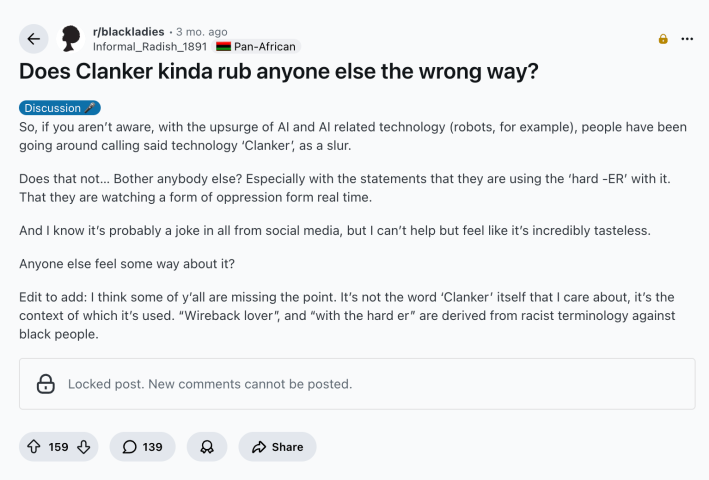This screenshot has width=709, height=480.
Task: Downvote the Clanker post
Action: click(x=84, y=447)
